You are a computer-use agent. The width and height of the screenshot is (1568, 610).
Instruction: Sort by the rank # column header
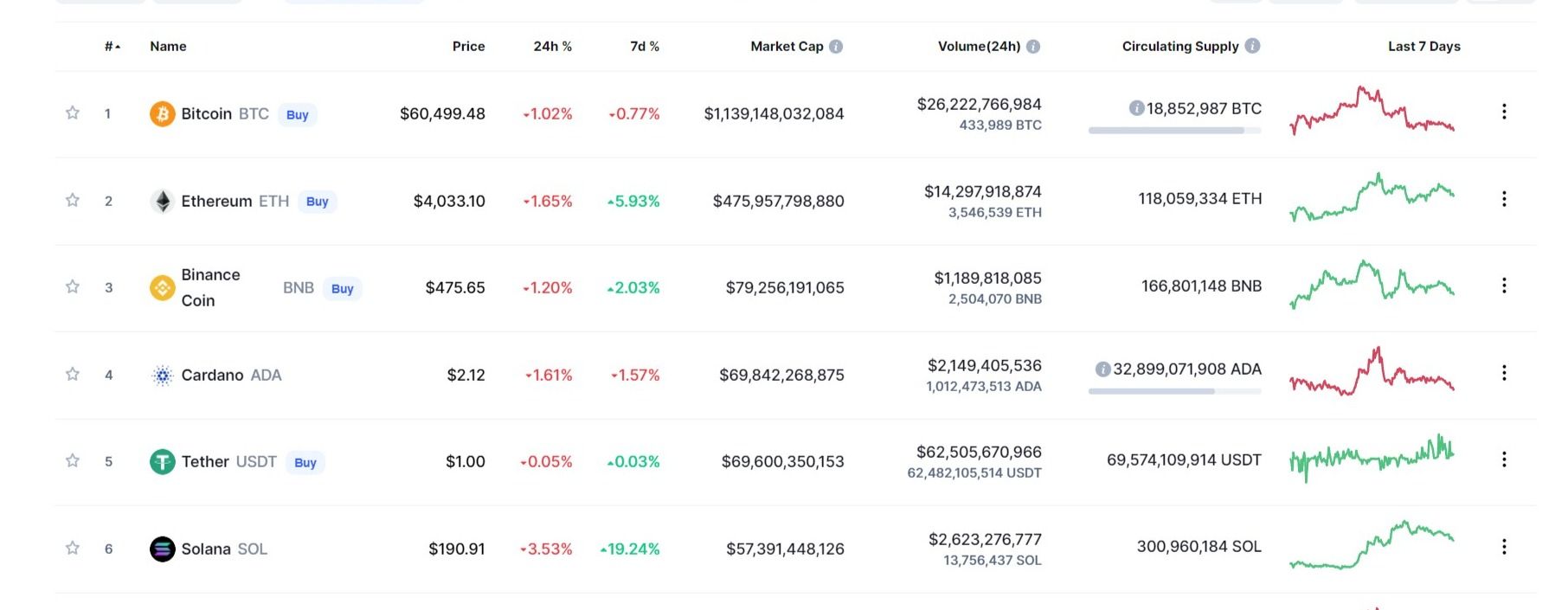112,47
